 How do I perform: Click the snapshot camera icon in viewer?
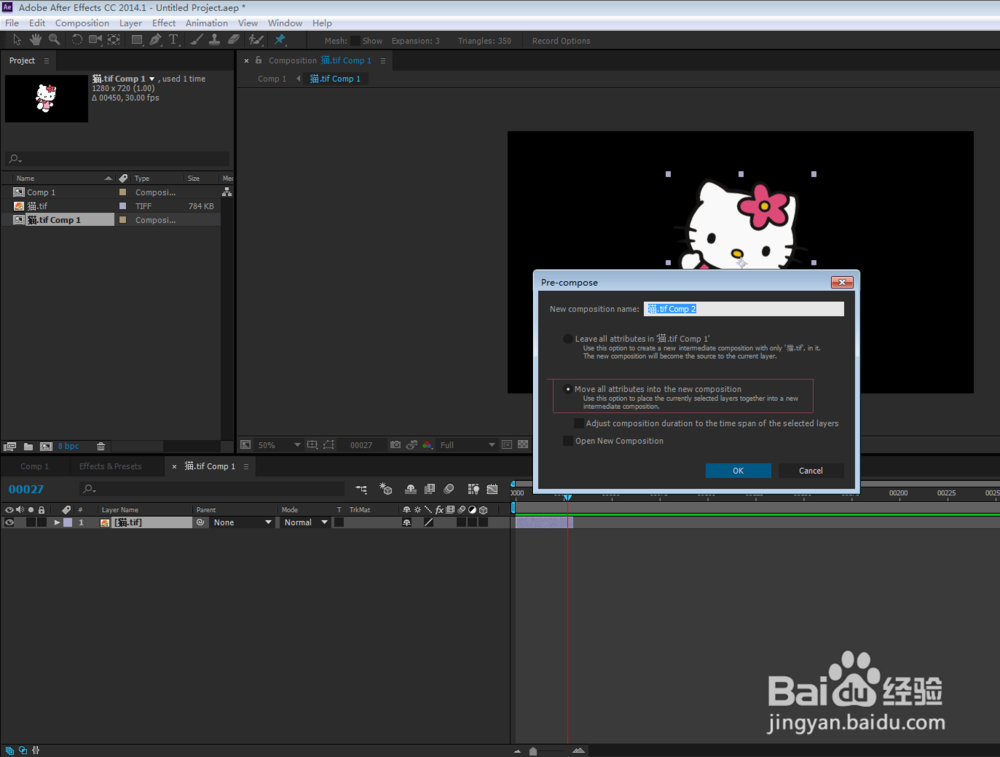(x=395, y=445)
